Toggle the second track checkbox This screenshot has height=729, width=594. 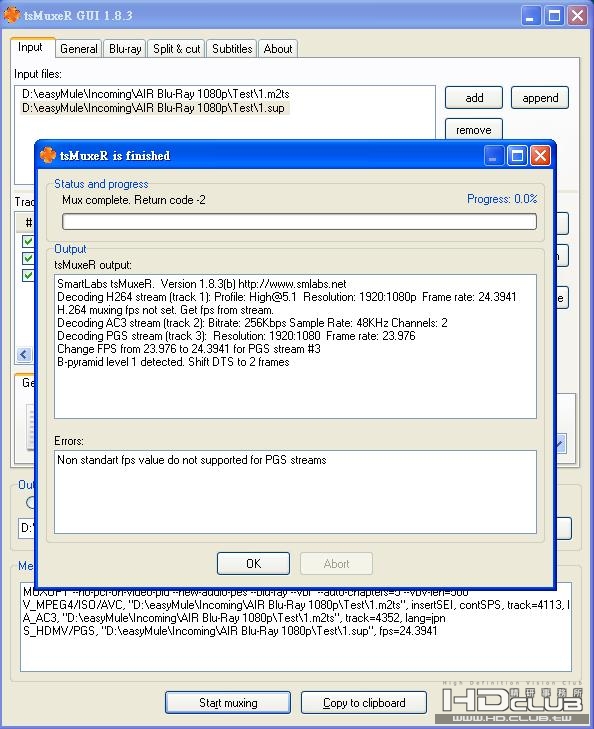28,258
